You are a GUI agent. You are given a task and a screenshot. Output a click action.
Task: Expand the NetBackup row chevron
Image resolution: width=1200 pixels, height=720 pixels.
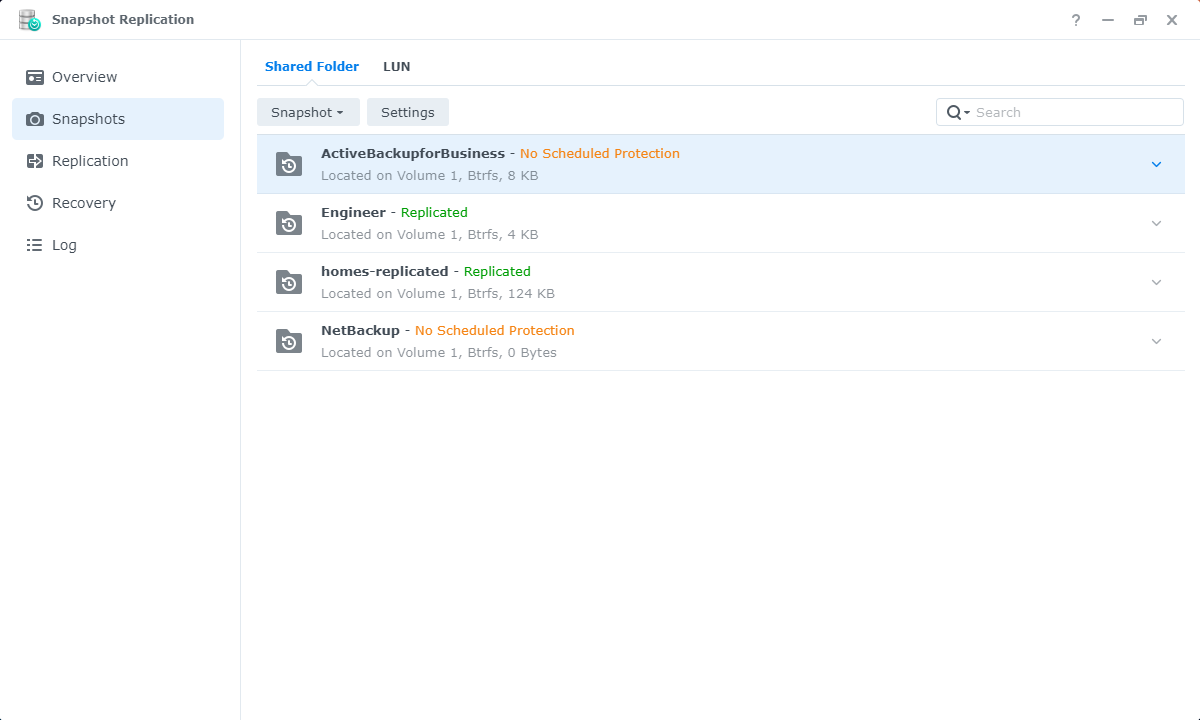(x=1156, y=341)
